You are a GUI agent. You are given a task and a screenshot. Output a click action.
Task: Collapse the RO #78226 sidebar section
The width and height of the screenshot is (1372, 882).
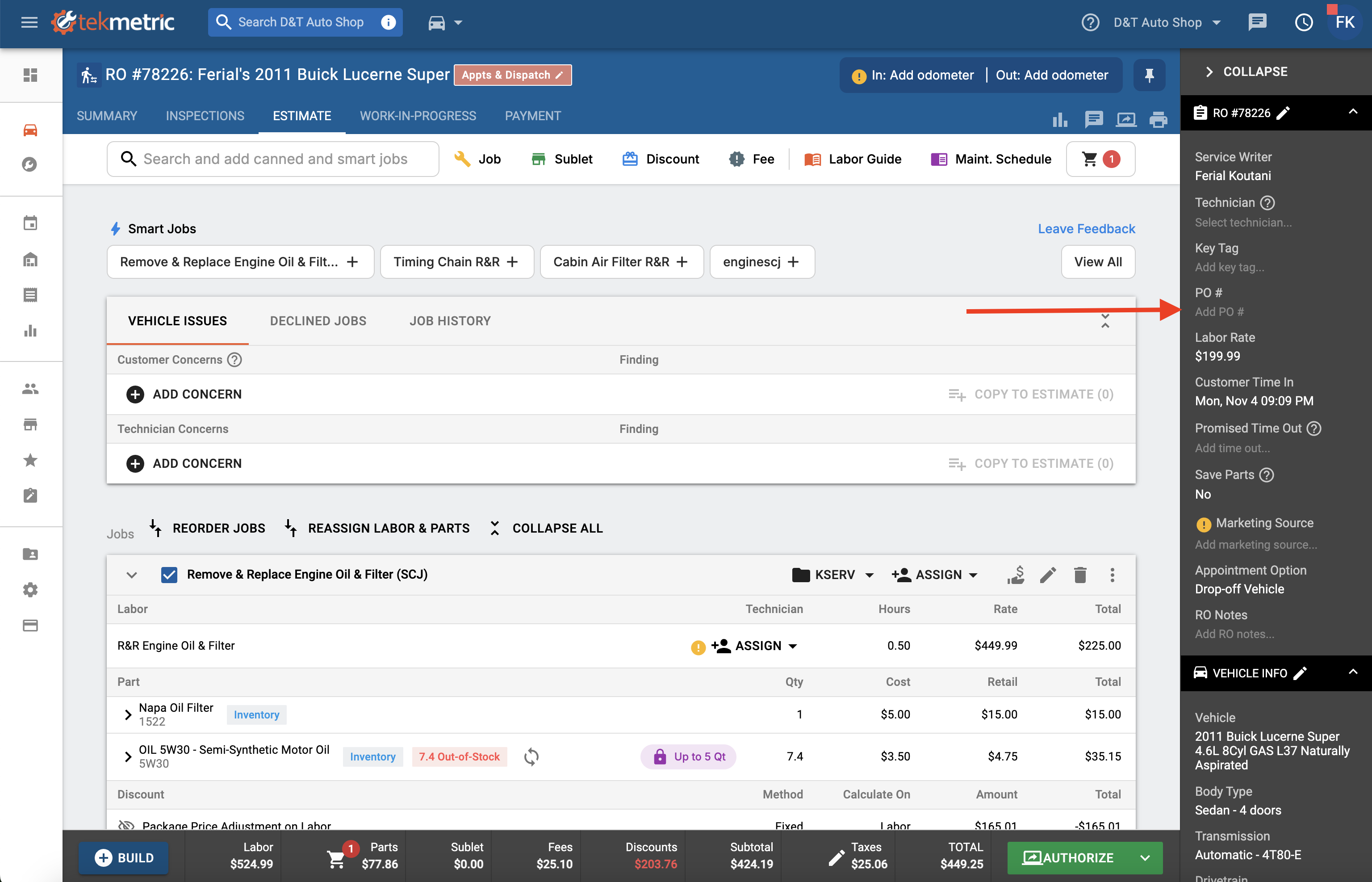click(x=1352, y=112)
